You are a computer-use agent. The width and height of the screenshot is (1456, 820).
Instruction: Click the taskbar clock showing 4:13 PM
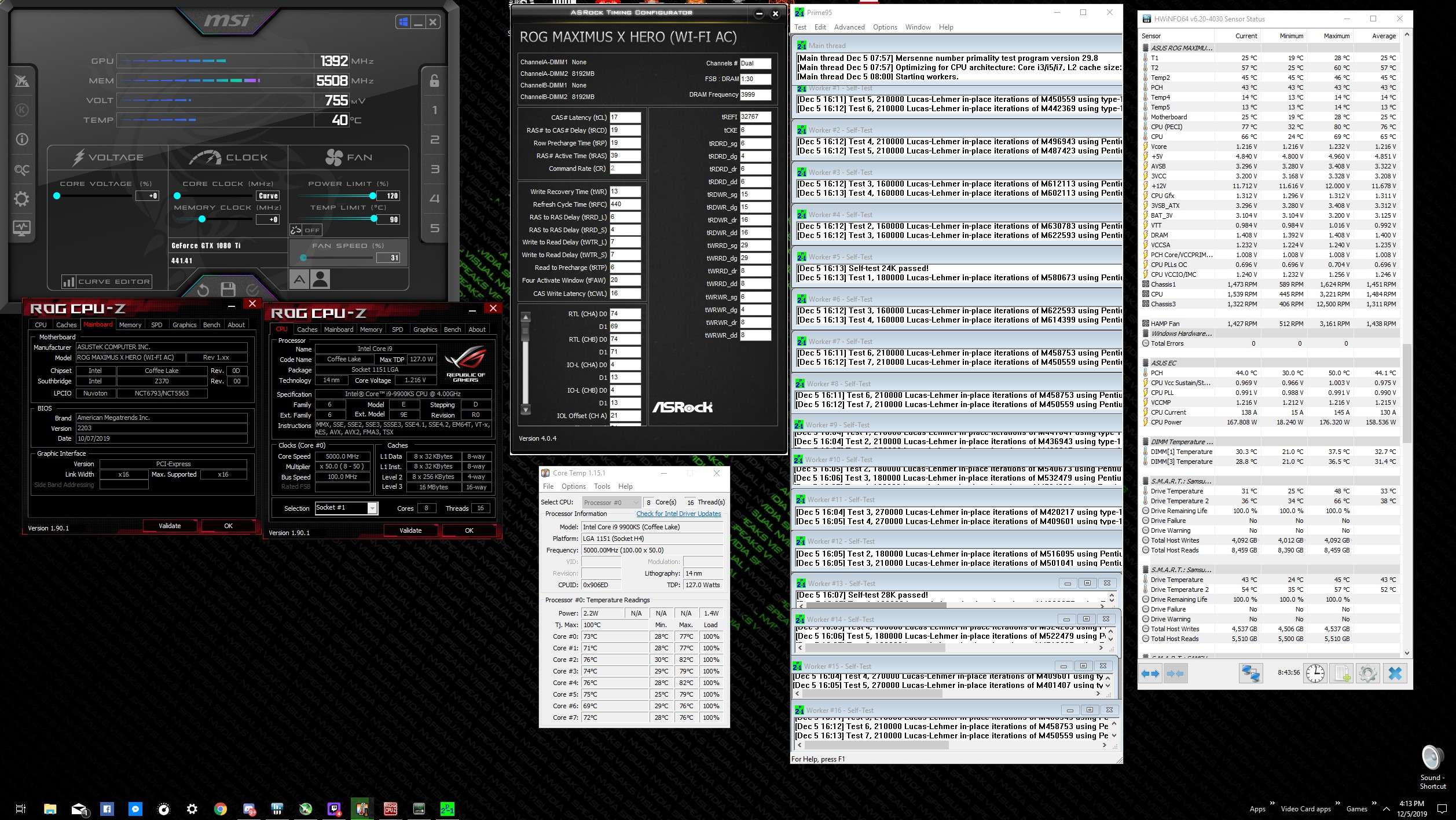[1411, 808]
